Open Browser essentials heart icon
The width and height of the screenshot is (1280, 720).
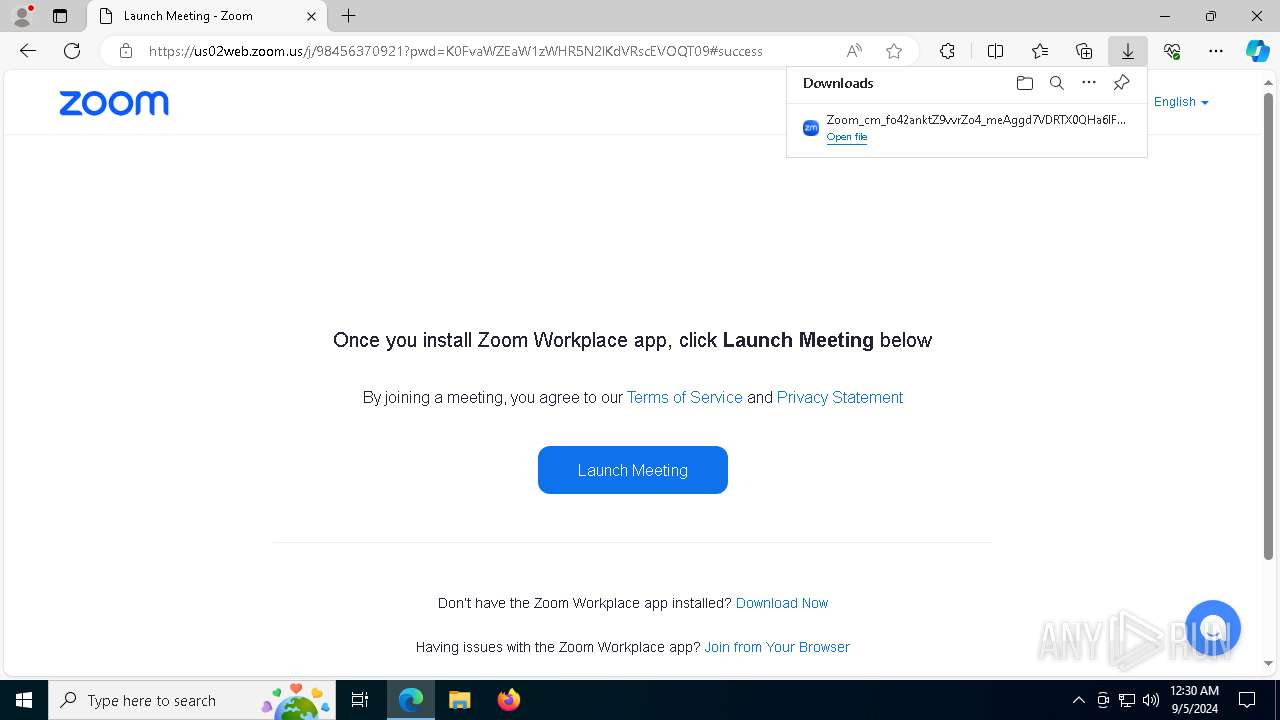pyautogui.click(x=1172, y=51)
